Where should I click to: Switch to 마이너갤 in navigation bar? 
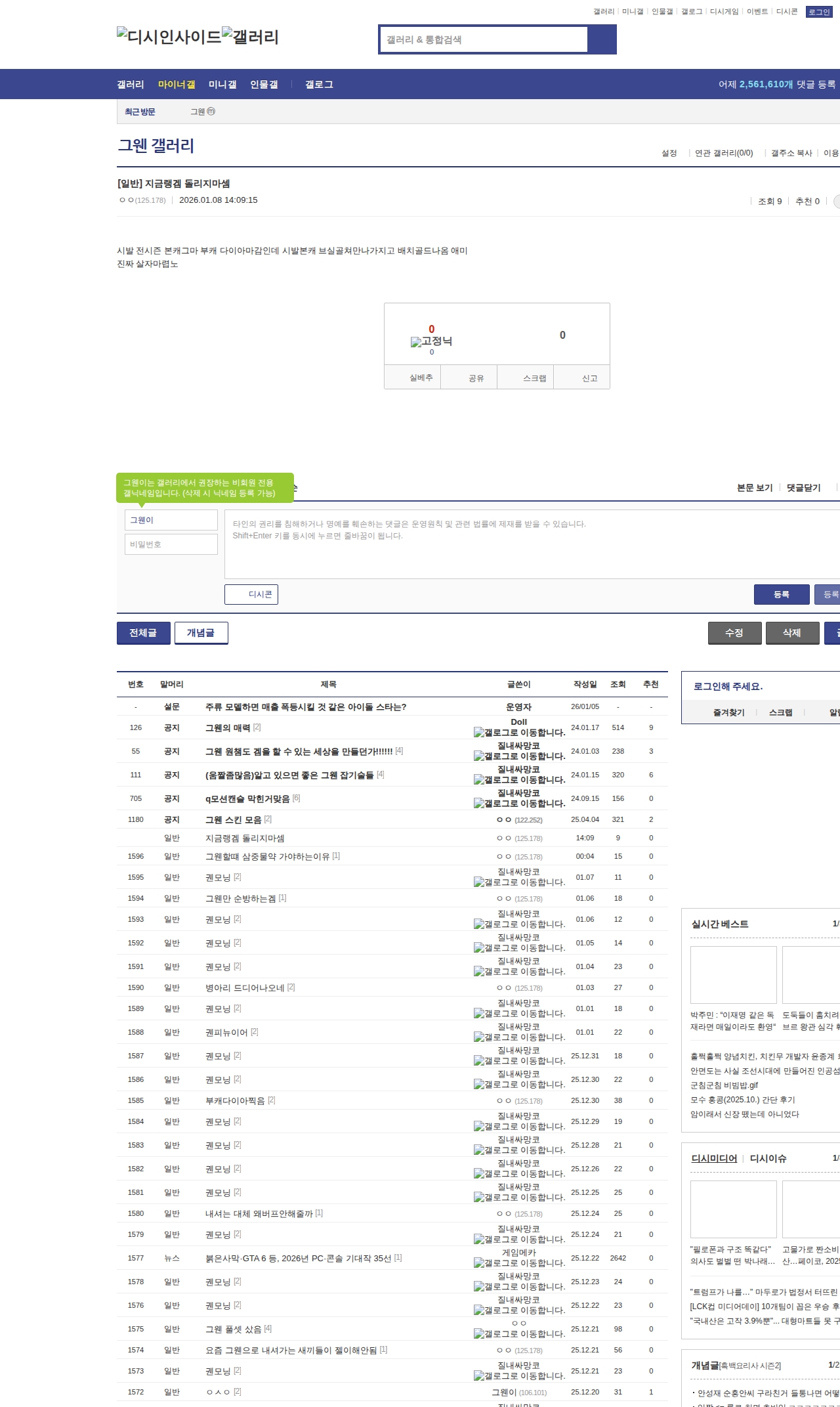pyautogui.click(x=177, y=85)
